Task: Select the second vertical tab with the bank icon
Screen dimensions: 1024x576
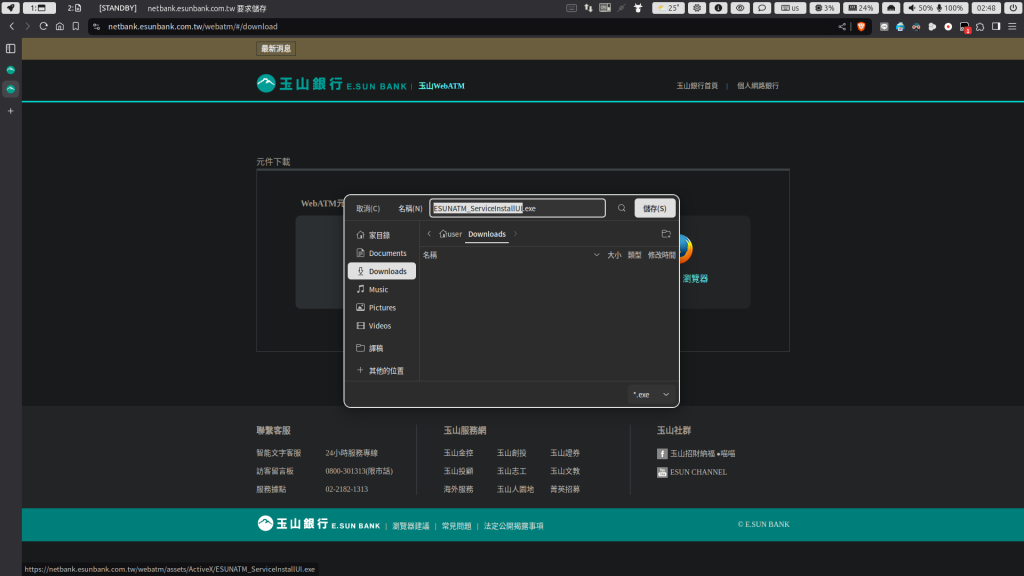Action: (10, 89)
